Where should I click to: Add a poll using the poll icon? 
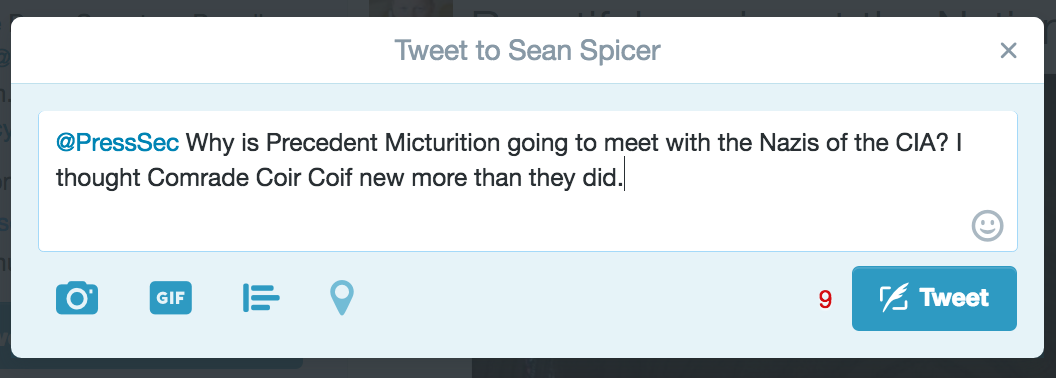261,298
